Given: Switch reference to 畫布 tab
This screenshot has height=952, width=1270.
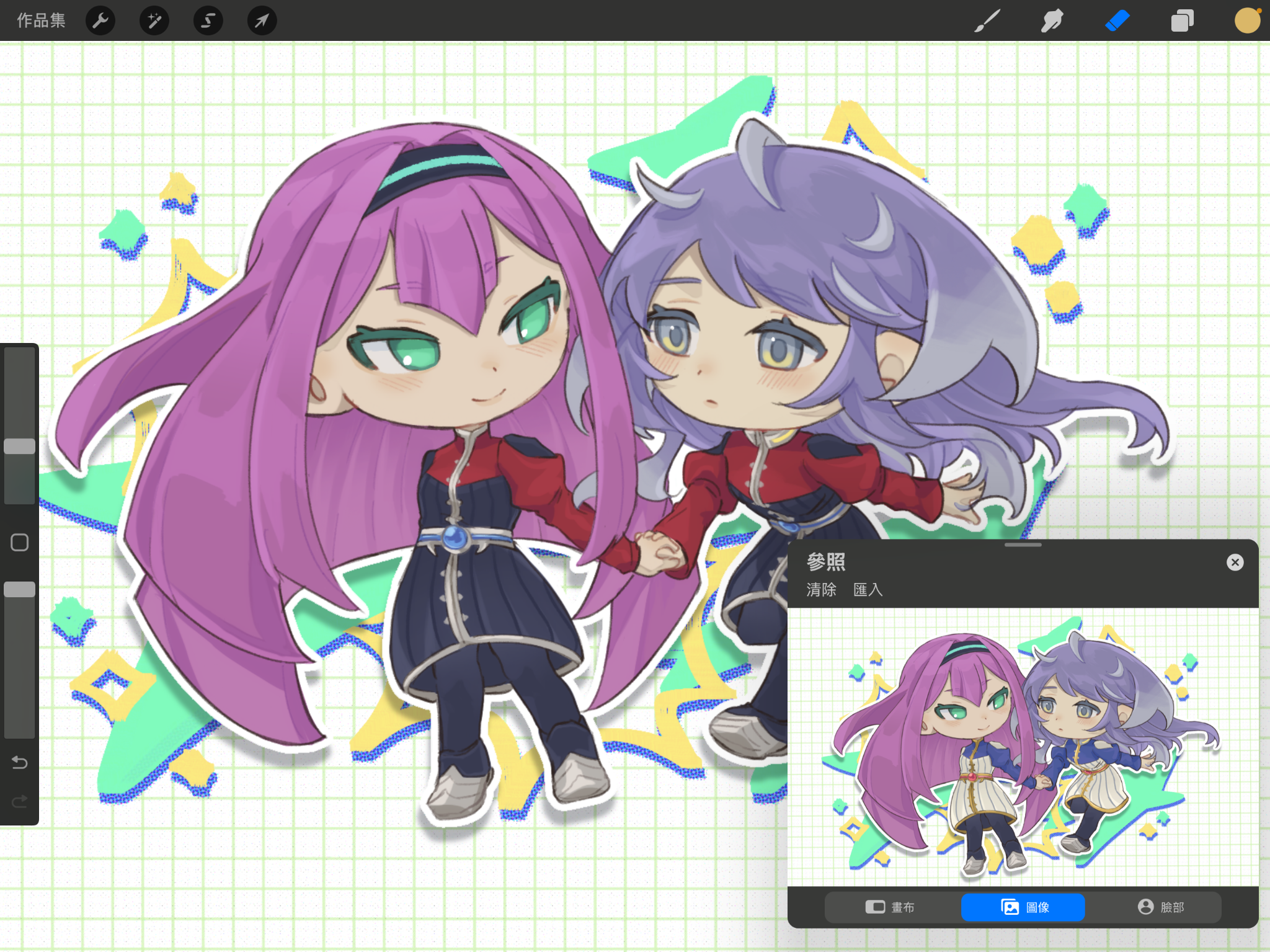Looking at the screenshot, I should 890,907.
